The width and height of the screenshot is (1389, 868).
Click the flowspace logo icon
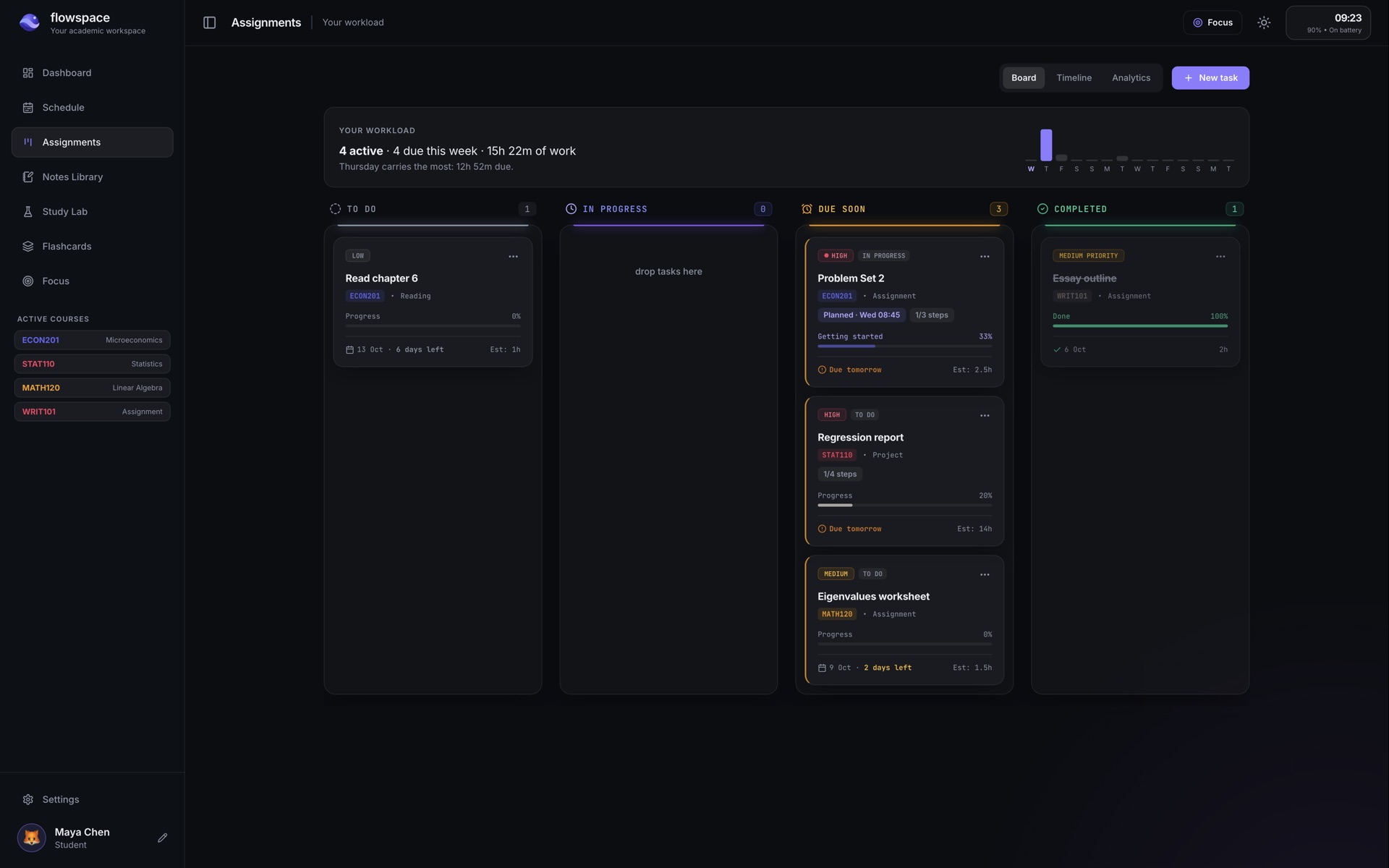[30, 22]
